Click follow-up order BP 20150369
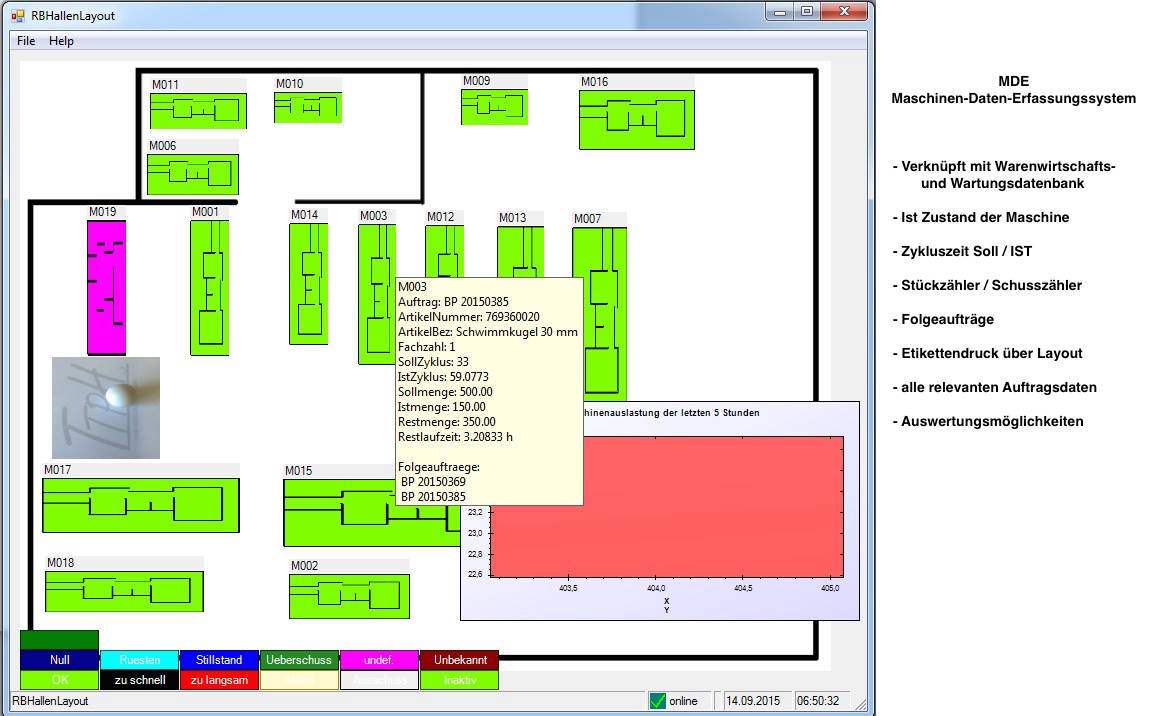Viewport: 1152px width, 716px height. (x=433, y=482)
